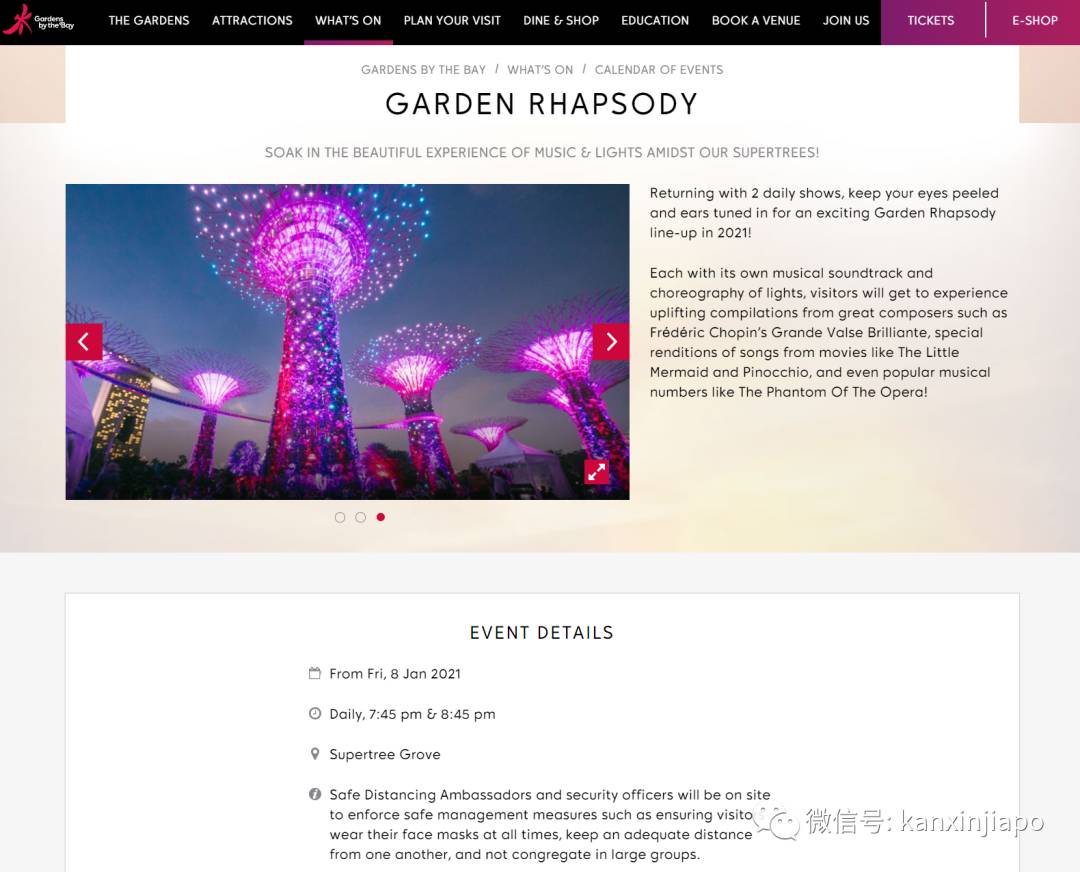
Task: Advance carousel with right arrow
Action: (611, 342)
